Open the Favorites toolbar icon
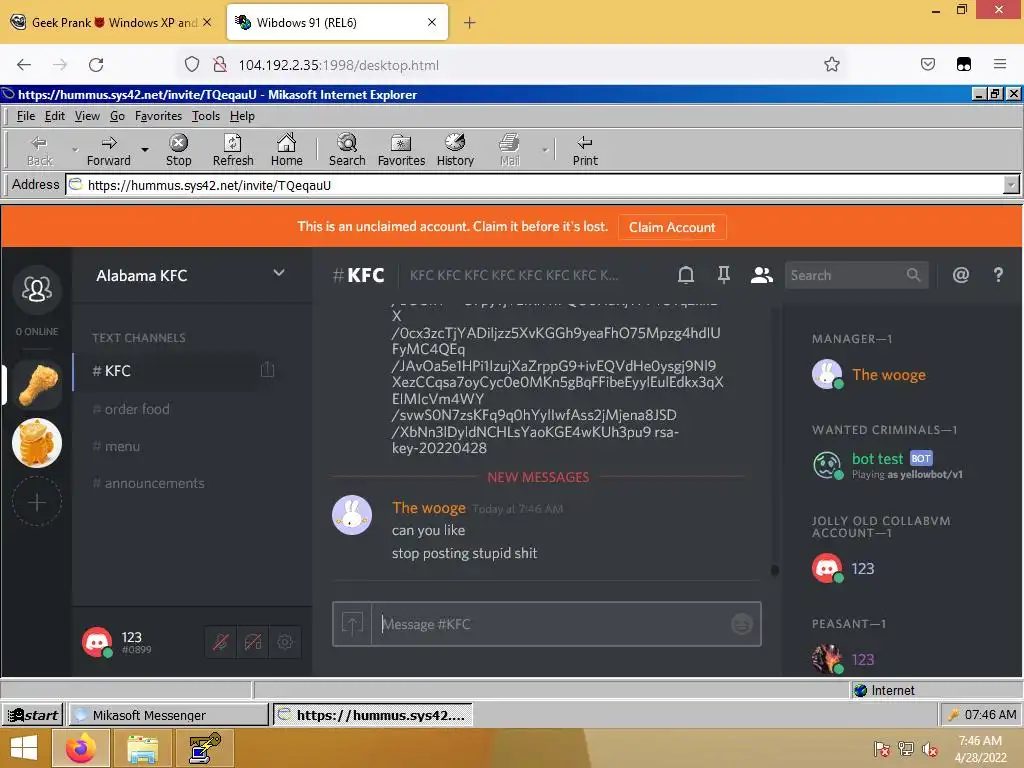Image resolution: width=1024 pixels, height=768 pixels. click(401, 150)
